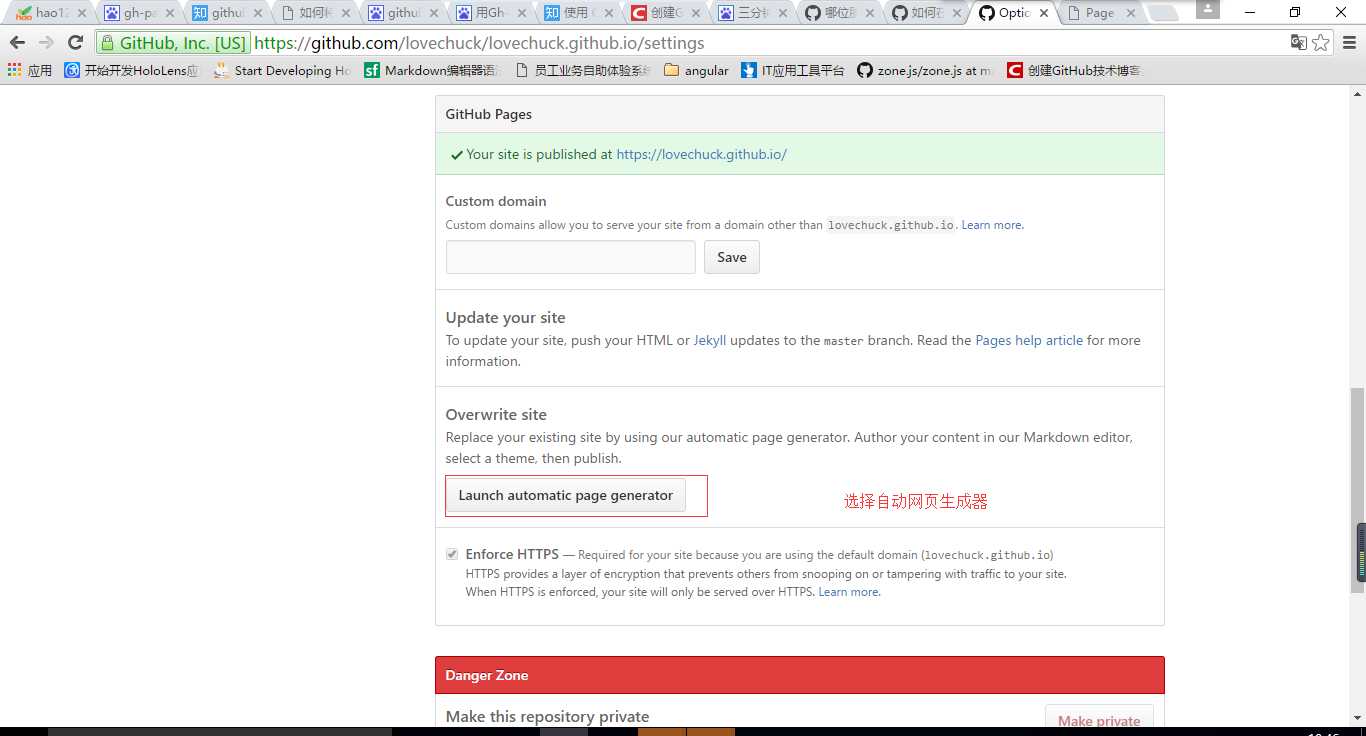
Task: Open the 员工业务自助体验系统 bookmark
Action: coord(582,70)
